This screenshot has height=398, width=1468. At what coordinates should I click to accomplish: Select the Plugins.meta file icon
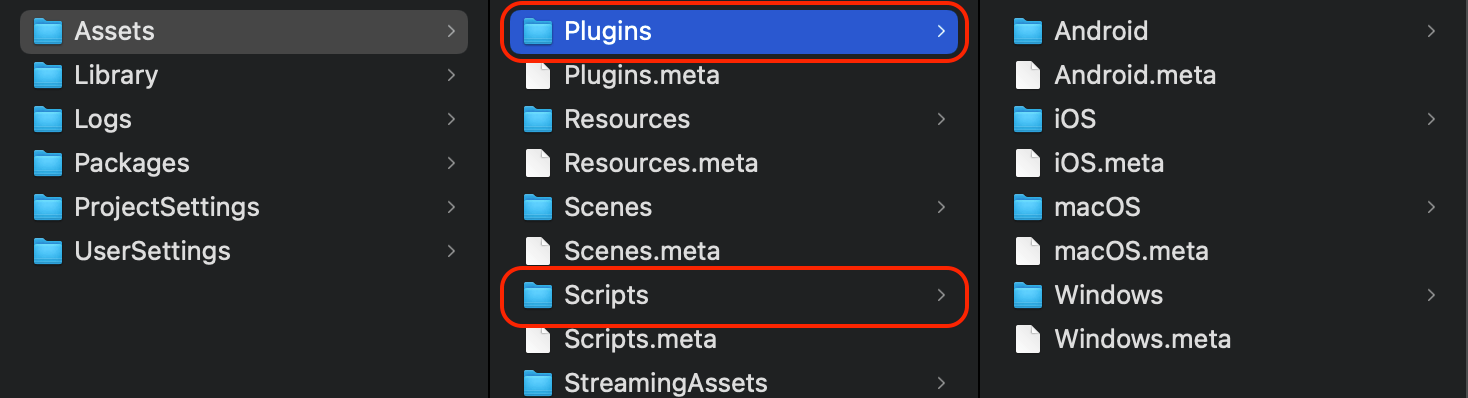pos(538,75)
